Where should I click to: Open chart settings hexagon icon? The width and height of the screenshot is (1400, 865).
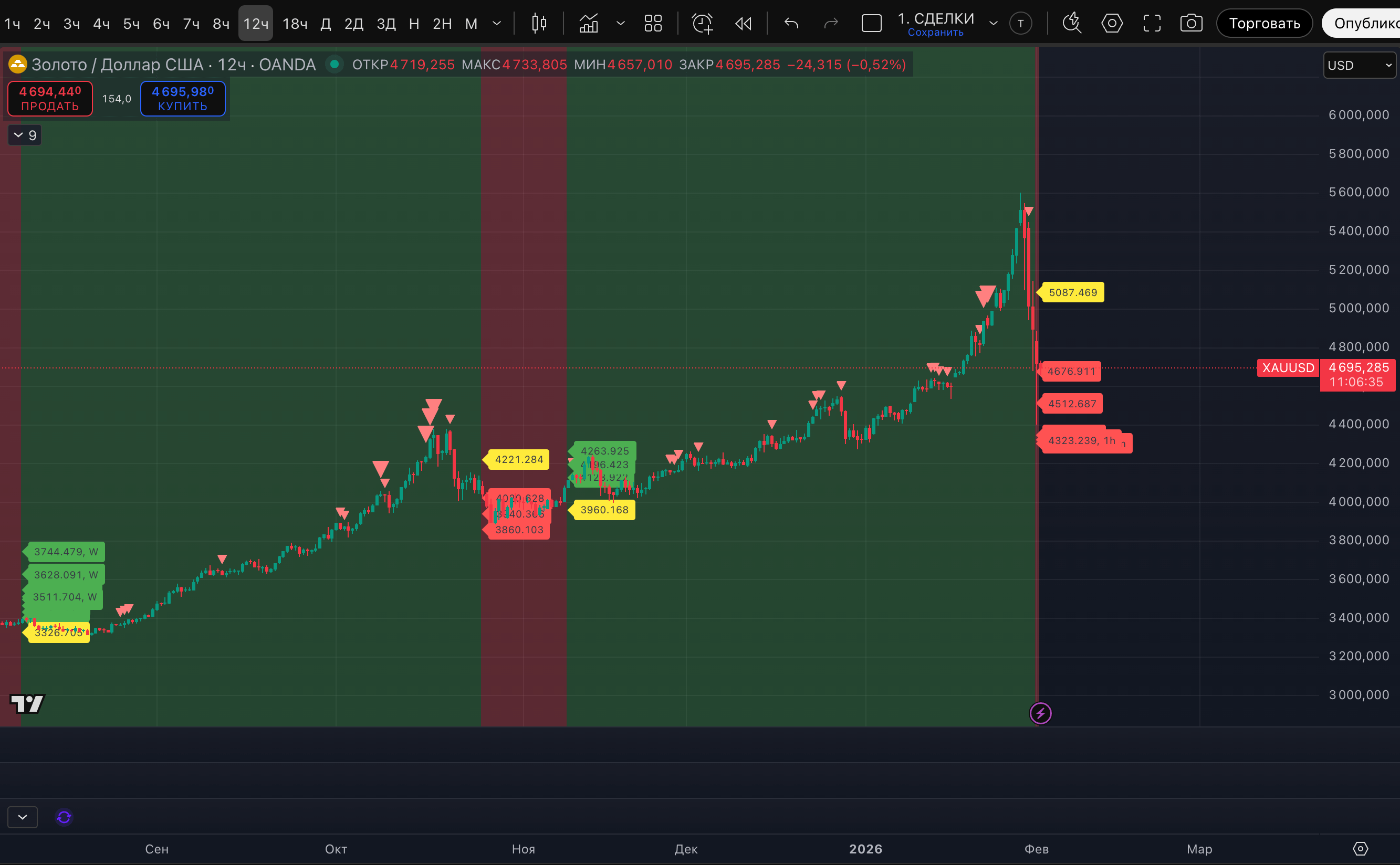point(1112,24)
